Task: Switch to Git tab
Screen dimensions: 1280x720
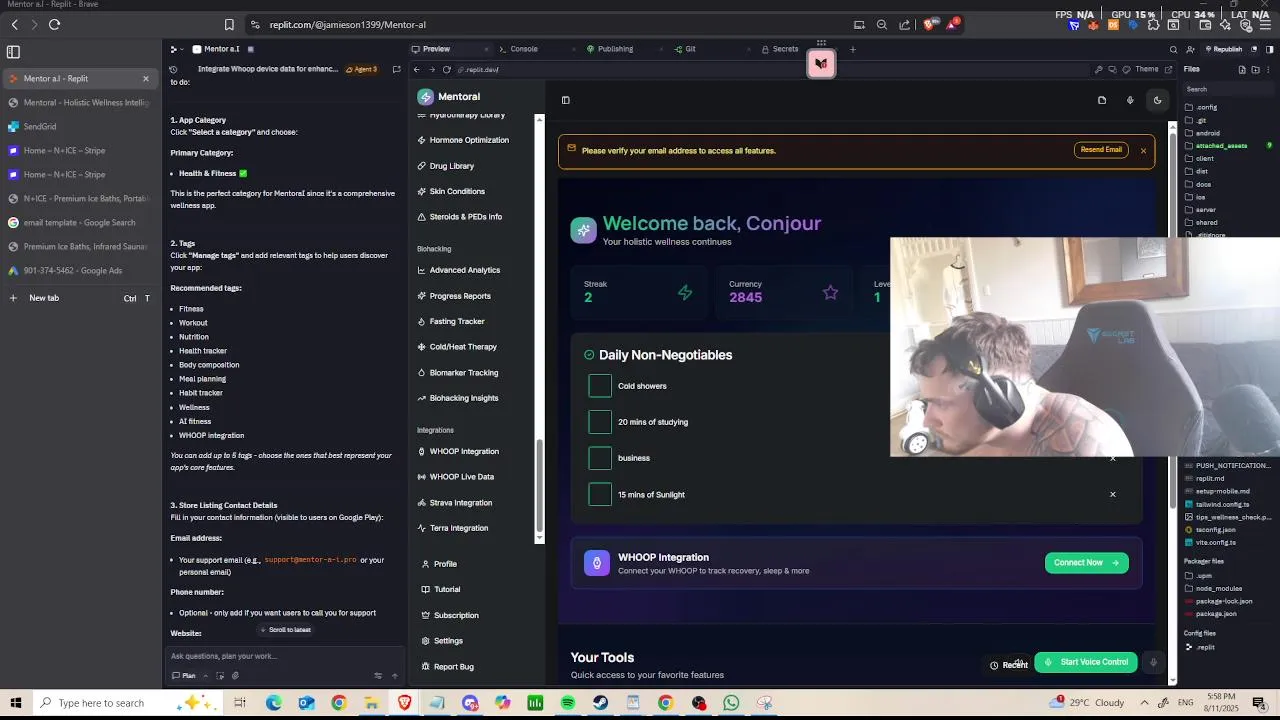Action: tap(685, 49)
